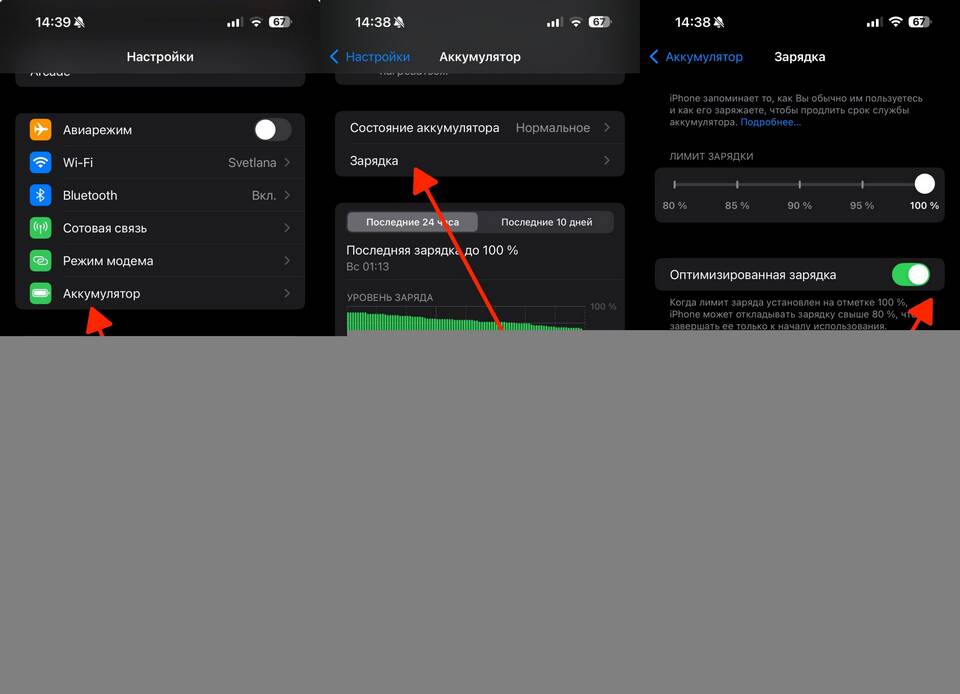This screenshot has height=694, width=960.
Task: Select the Последние 24 часа tab
Action: click(412, 222)
